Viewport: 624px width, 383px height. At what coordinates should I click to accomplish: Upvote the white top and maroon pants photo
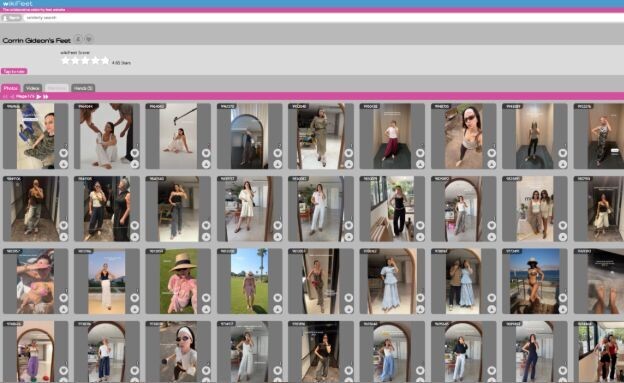tap(420, 164)
